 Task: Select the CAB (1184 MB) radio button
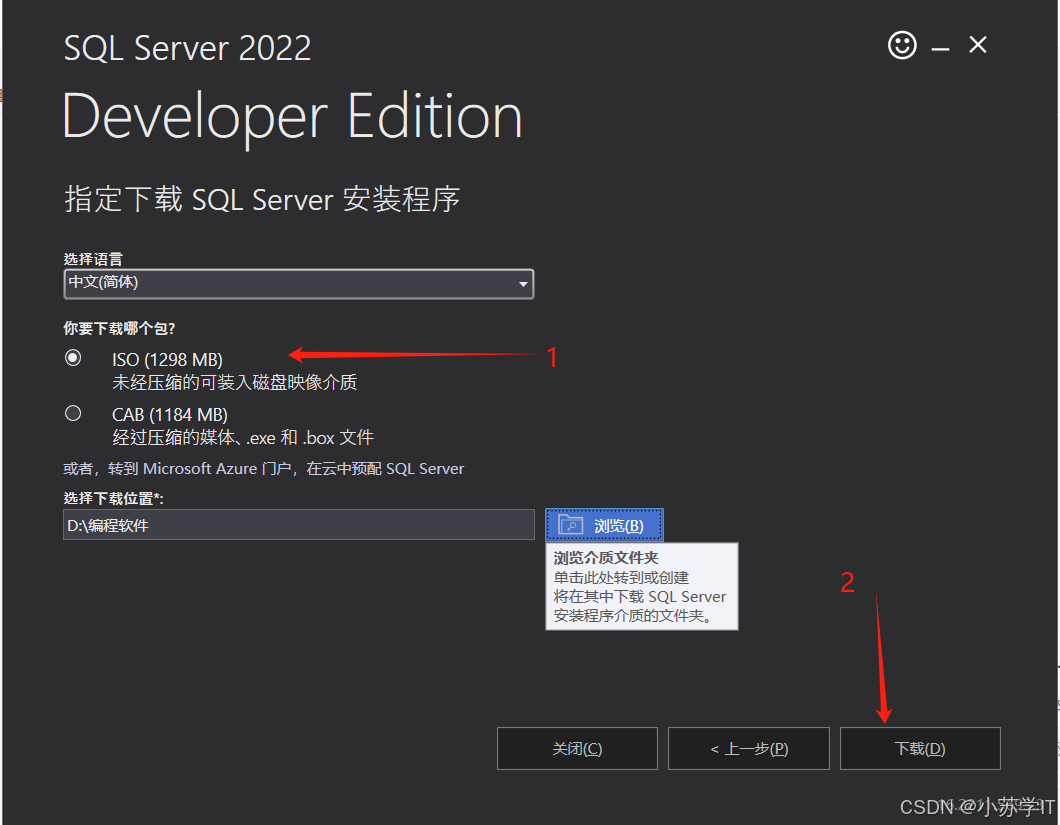tap(73, 413)
